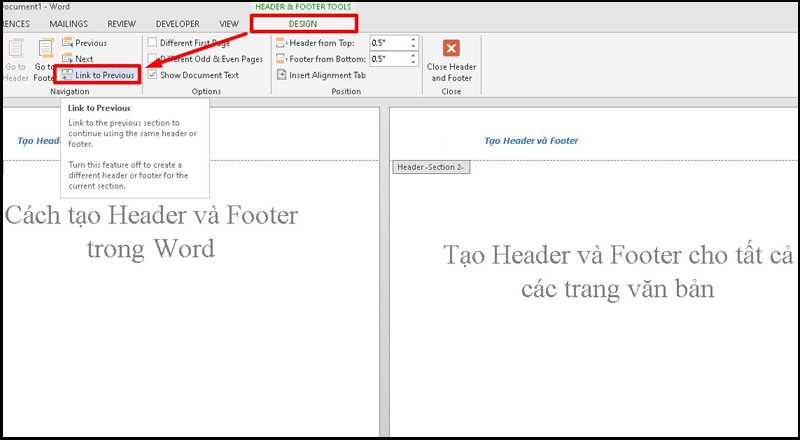Toggle Link to Previous
This screenshot has height=440, width=800.
(98, 75)
